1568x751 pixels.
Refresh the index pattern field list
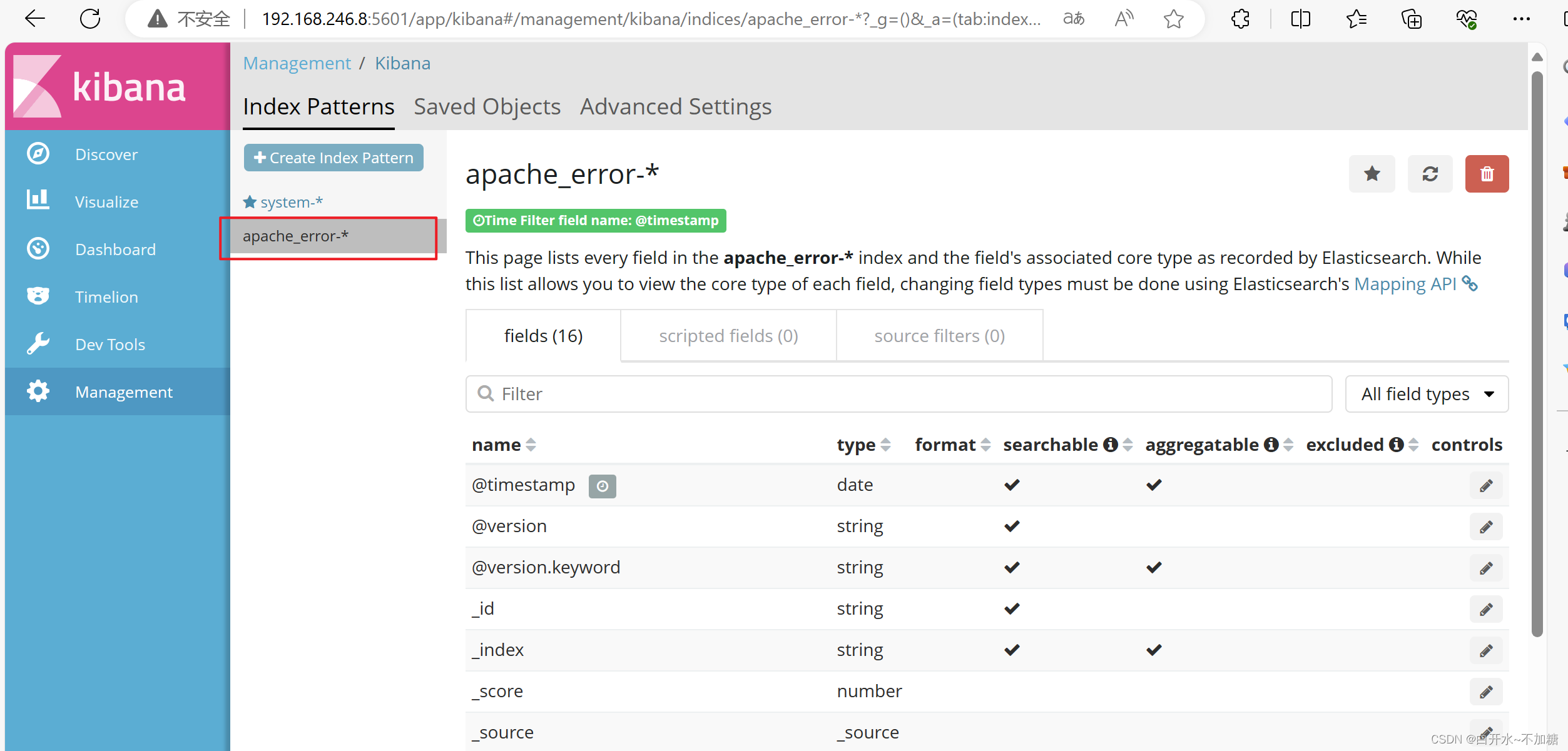[1430, 174]
